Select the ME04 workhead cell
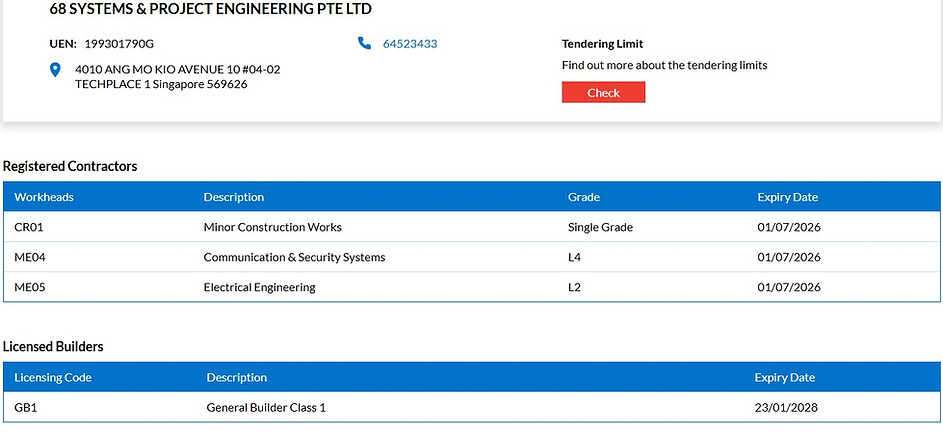 tap(30, 257)
